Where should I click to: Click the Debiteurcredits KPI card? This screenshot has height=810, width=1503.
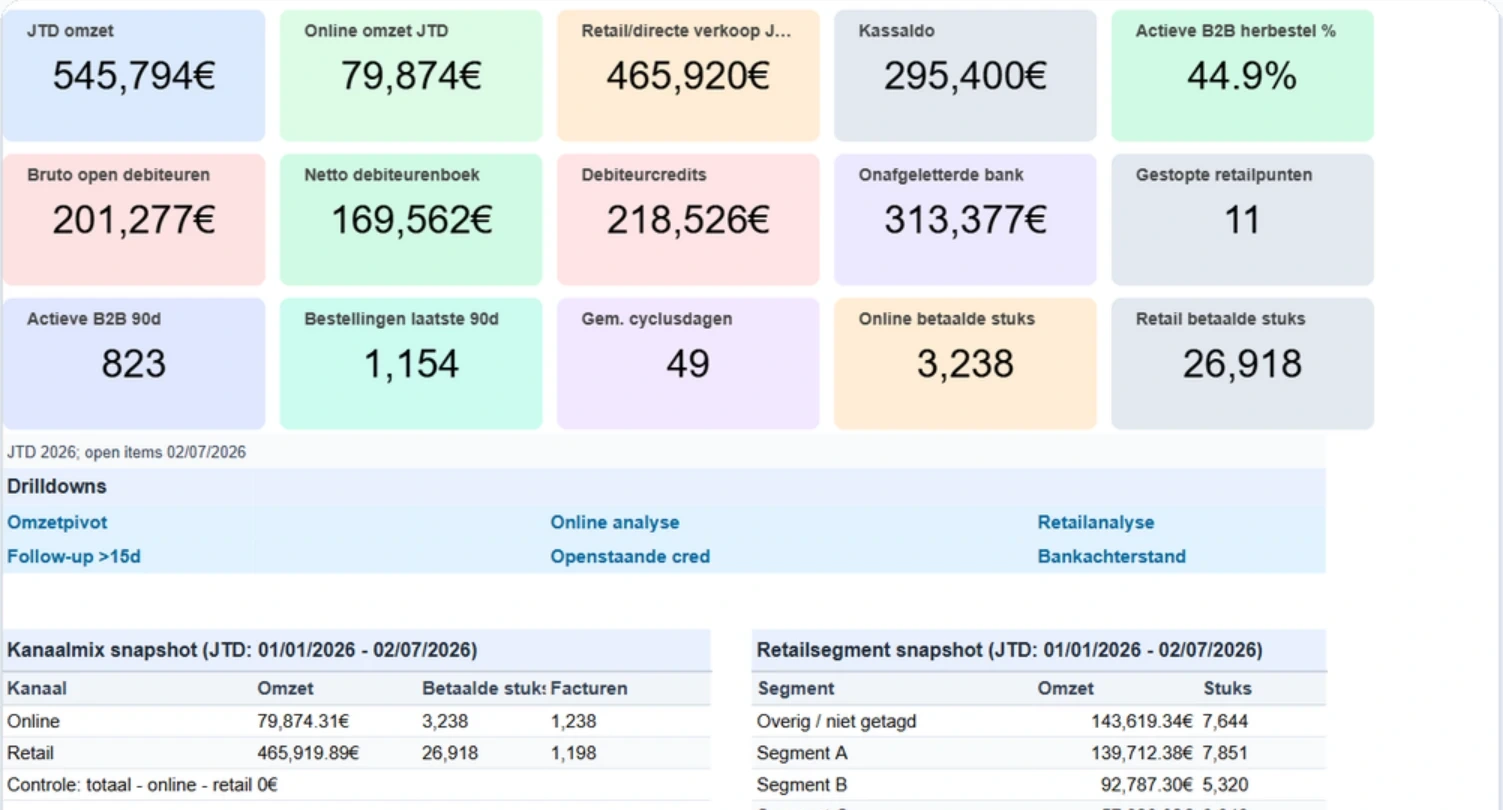click(x=688, y=220)
